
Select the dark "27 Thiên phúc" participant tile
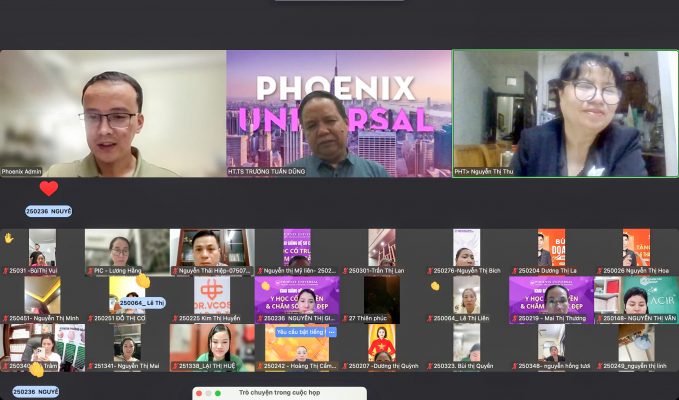tap(381, 295)
